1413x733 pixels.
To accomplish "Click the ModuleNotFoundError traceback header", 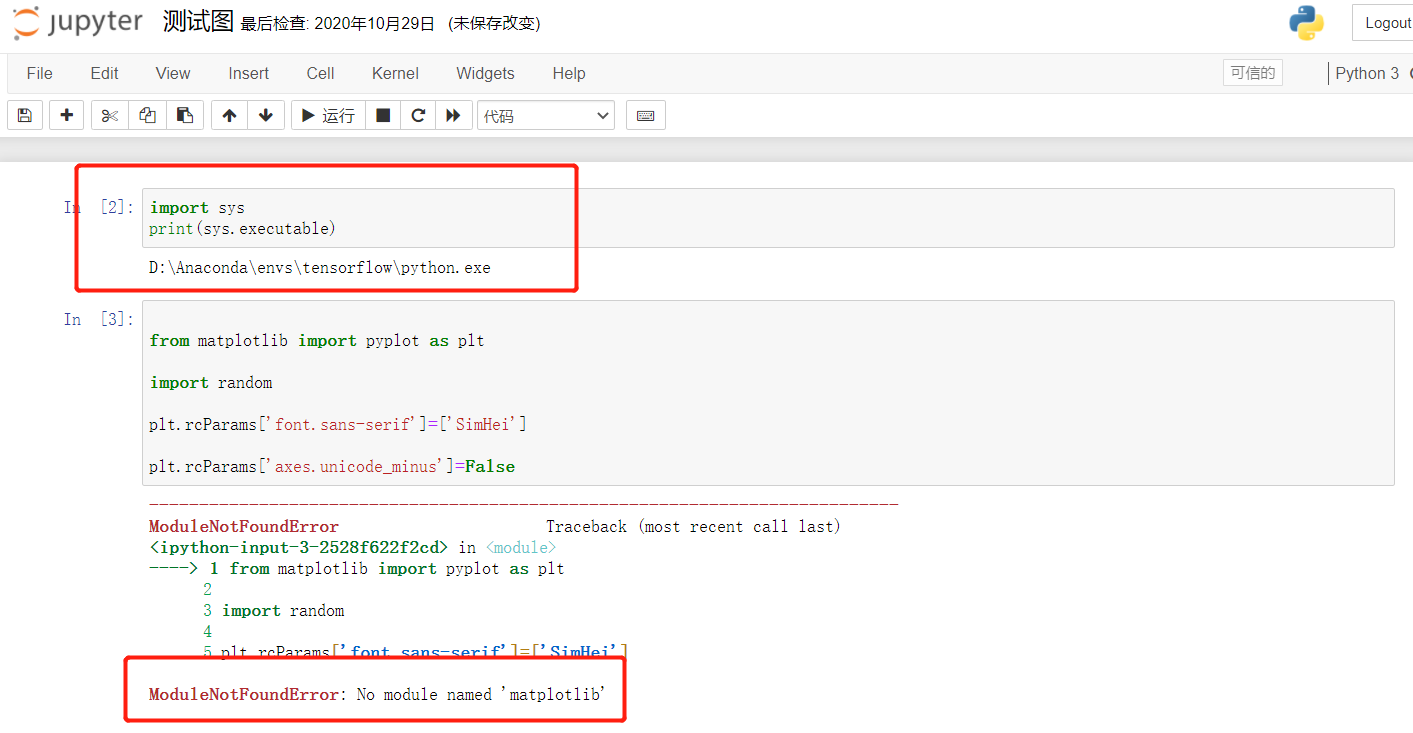I will (244, 526).
